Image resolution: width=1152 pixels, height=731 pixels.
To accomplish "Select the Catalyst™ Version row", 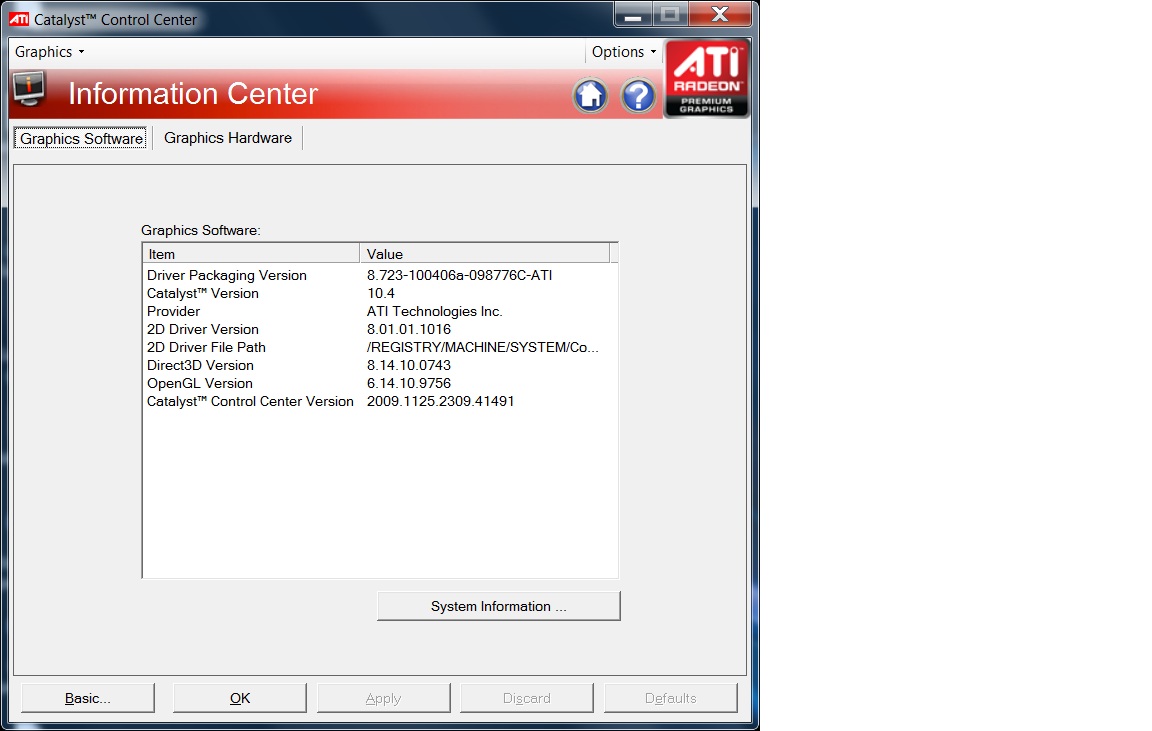I will point(380,293).
